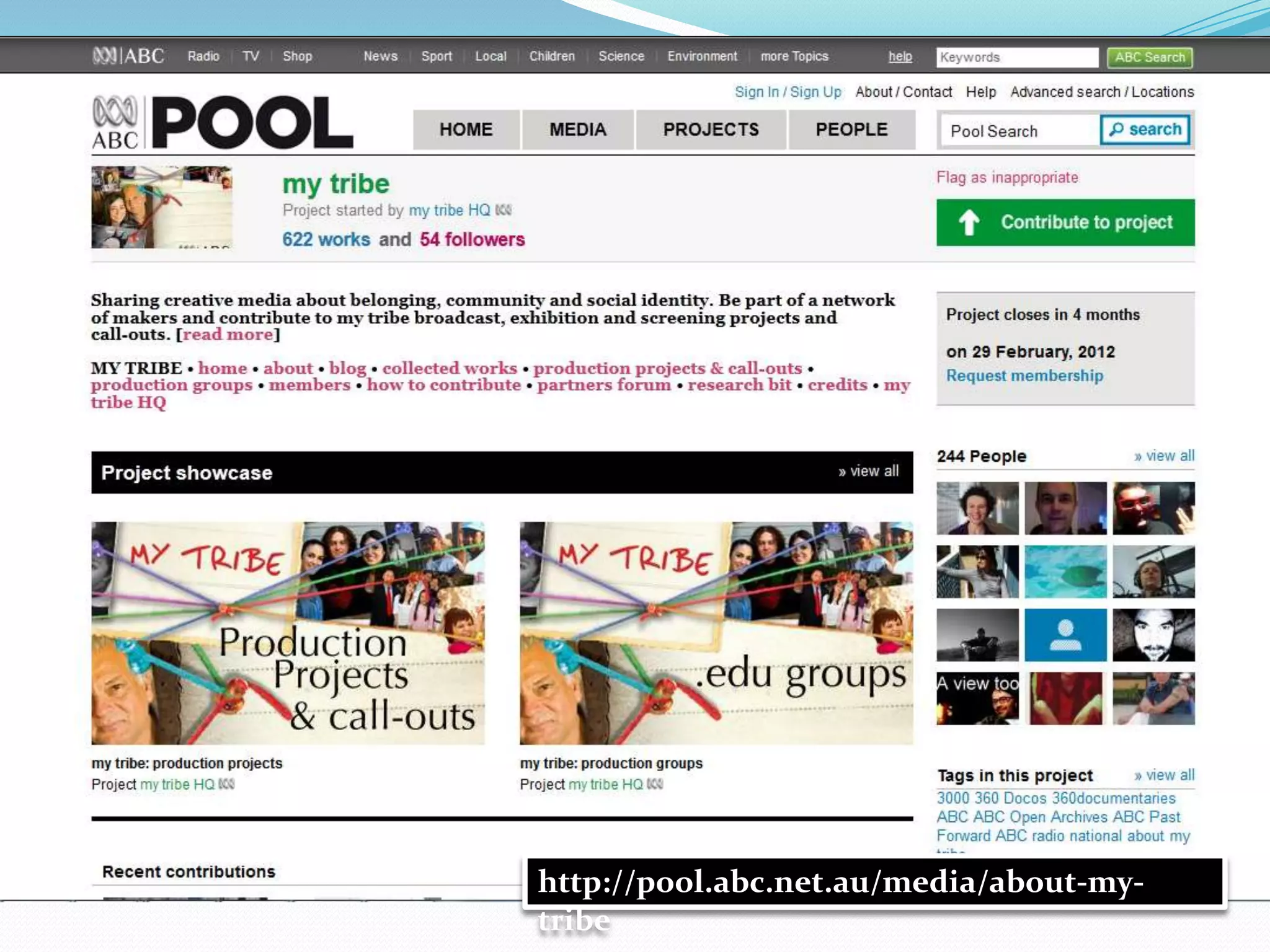Screen dimensions: 1270x952
Task: Click the blue default avatar person icon
Action: pyautogui.click(x=1065, y=635)
